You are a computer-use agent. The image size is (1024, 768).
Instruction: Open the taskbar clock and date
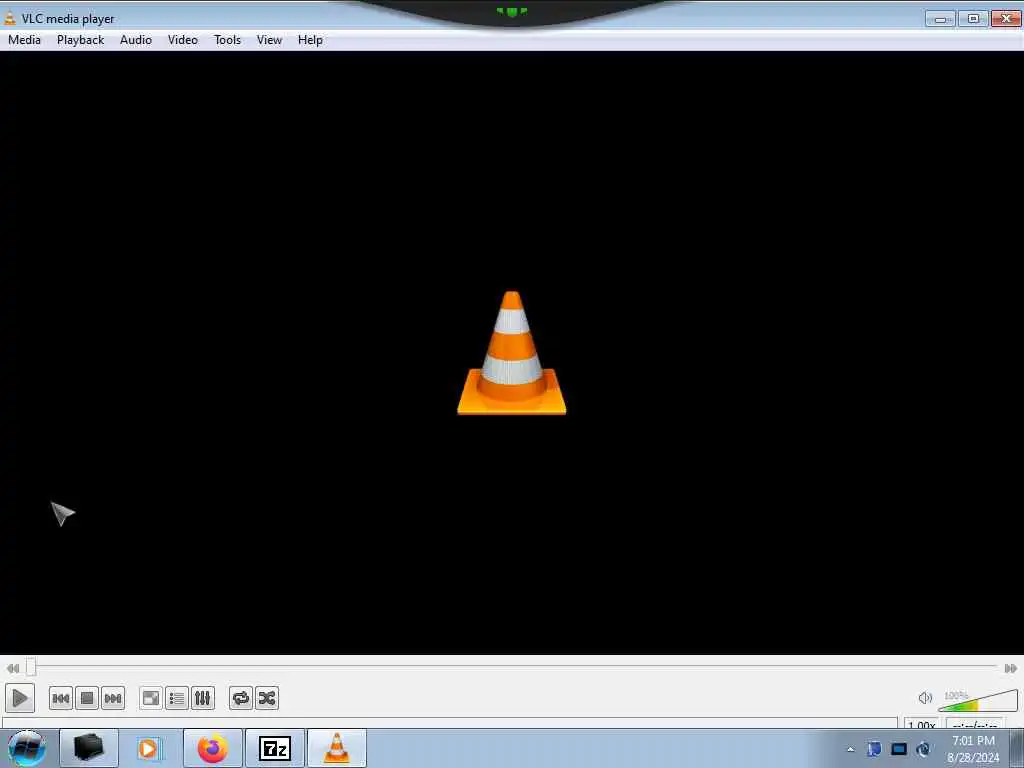point(973,749)
